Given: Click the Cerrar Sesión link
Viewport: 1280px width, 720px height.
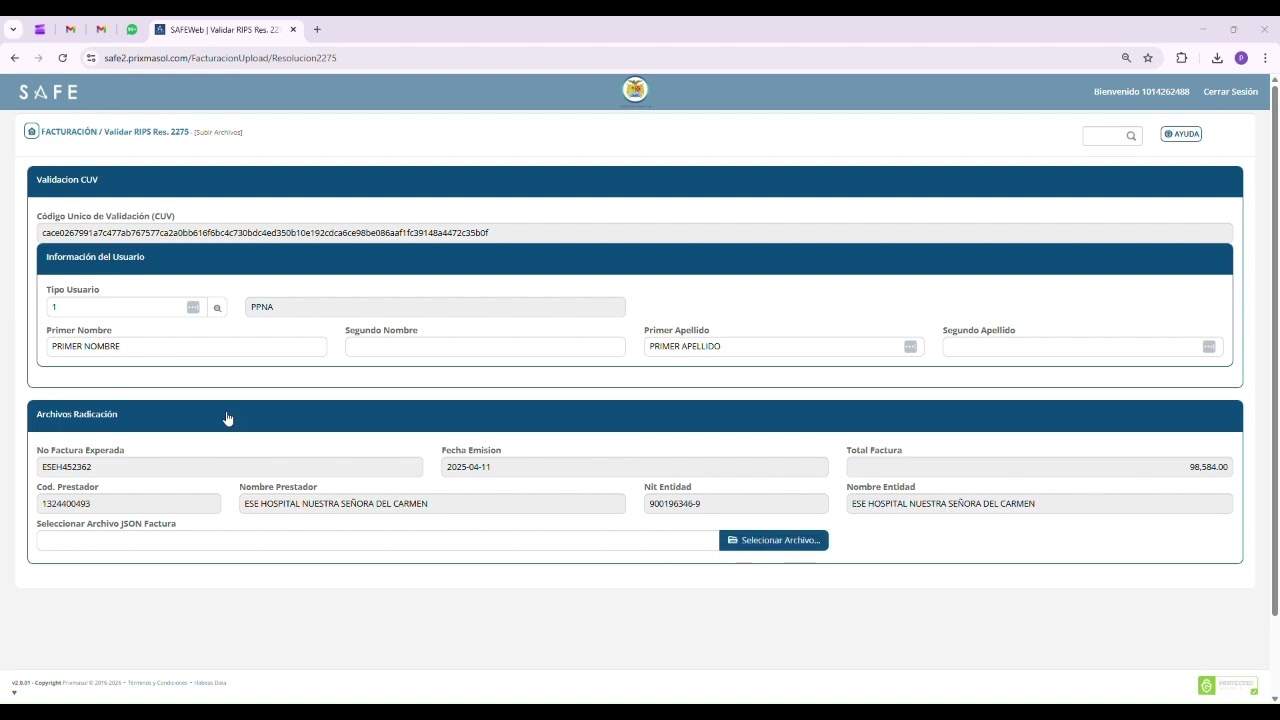Looking at the screenshot, I should coord(1230,92).
